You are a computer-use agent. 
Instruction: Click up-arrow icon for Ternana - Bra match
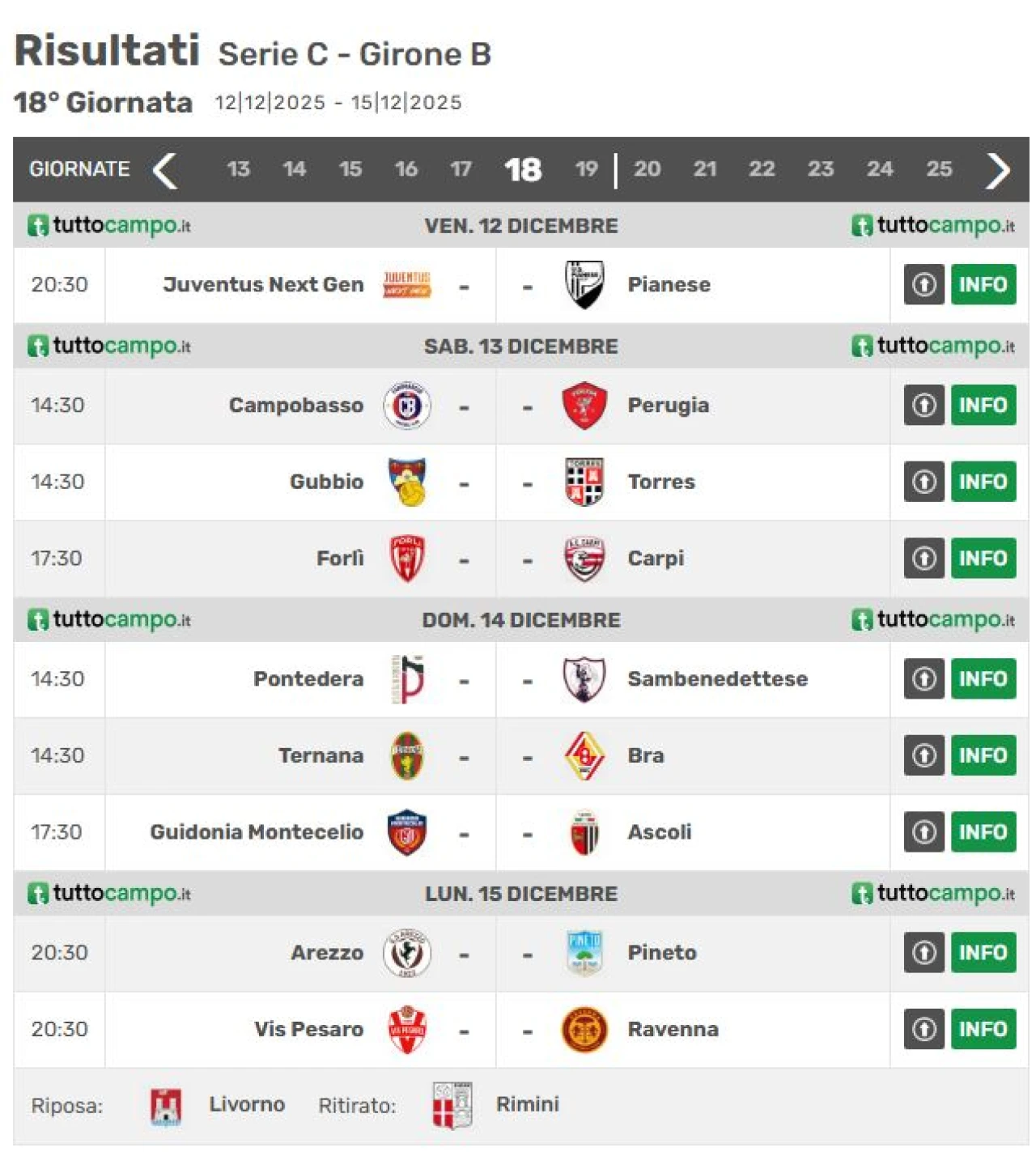[923, 755]
